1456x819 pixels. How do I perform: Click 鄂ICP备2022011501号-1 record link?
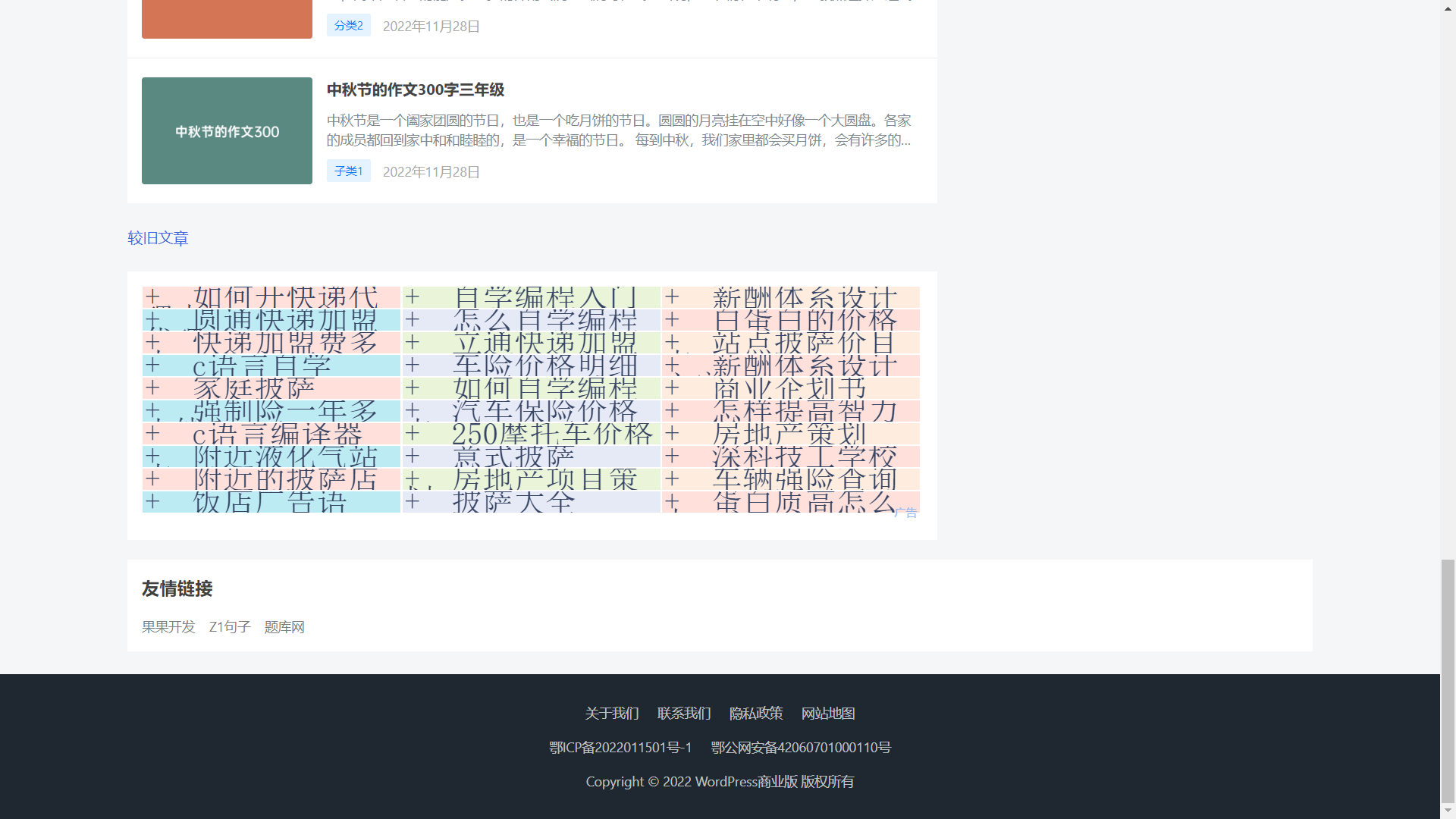tap(620, 748)
